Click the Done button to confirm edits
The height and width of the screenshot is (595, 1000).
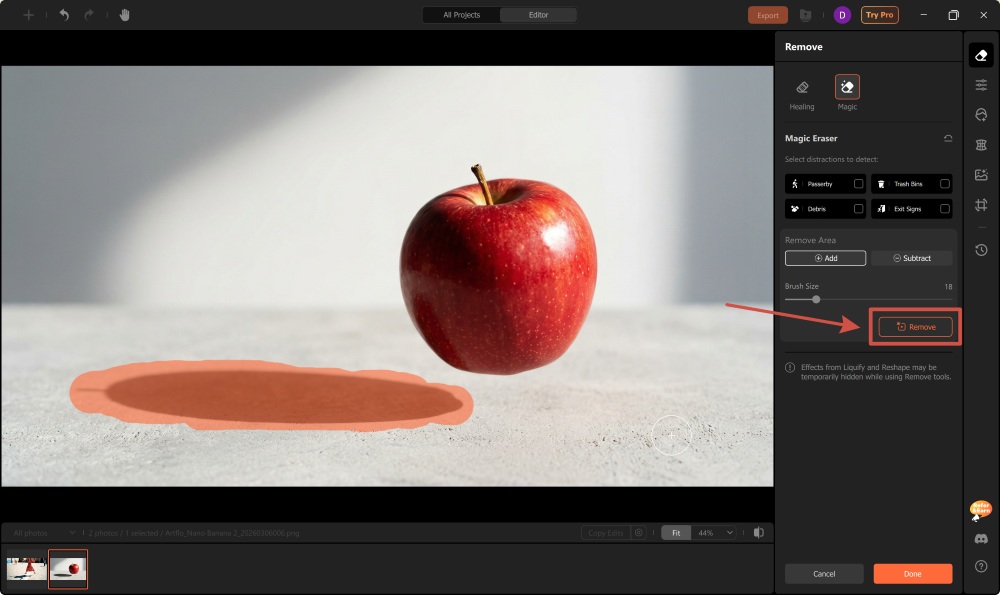[912, 573]
